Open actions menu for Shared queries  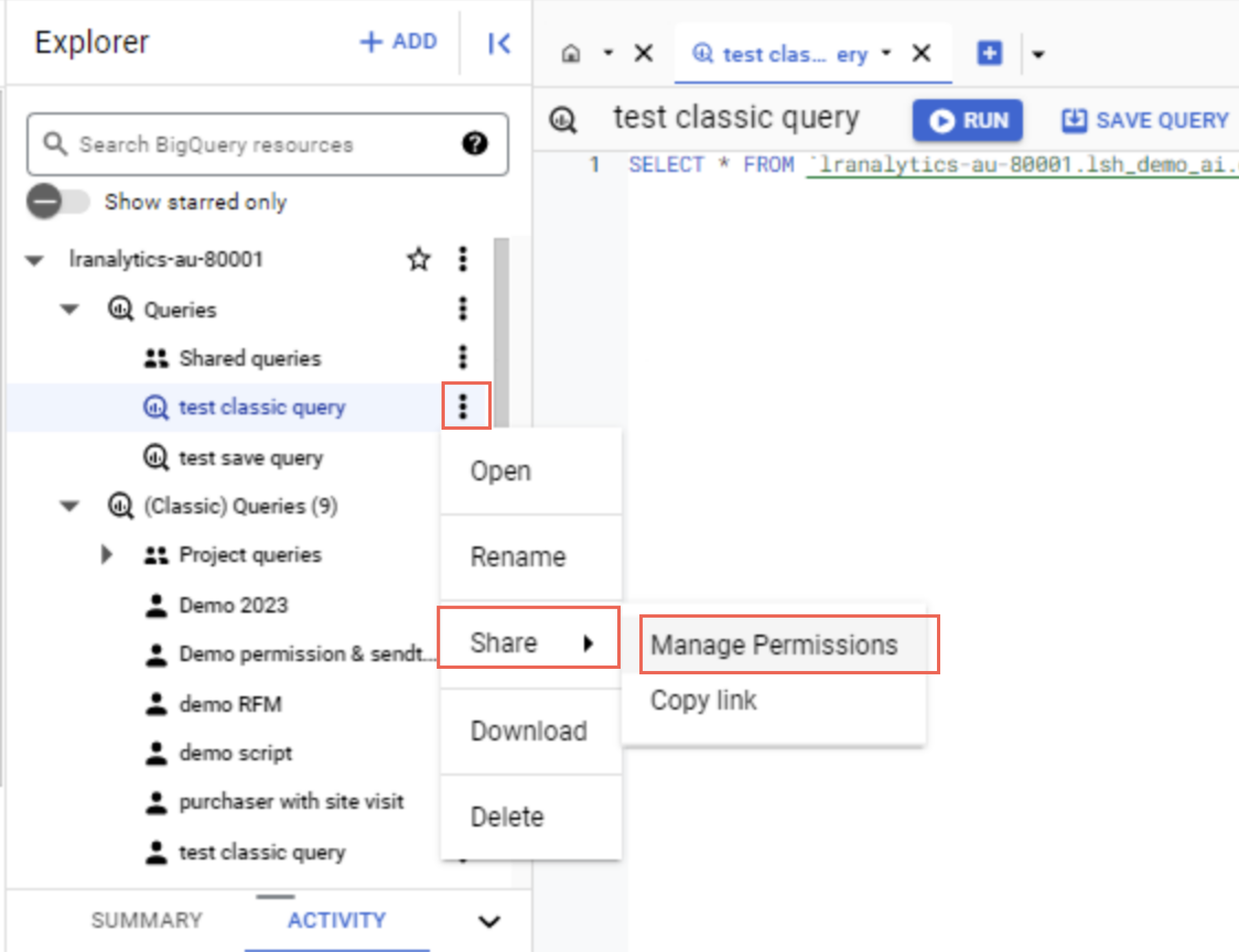coord(463,358)
